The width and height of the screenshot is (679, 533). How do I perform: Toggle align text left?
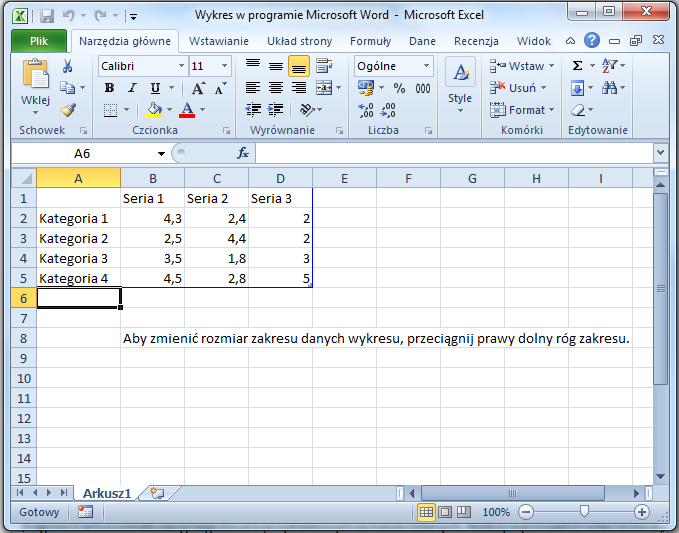[253, 88]
